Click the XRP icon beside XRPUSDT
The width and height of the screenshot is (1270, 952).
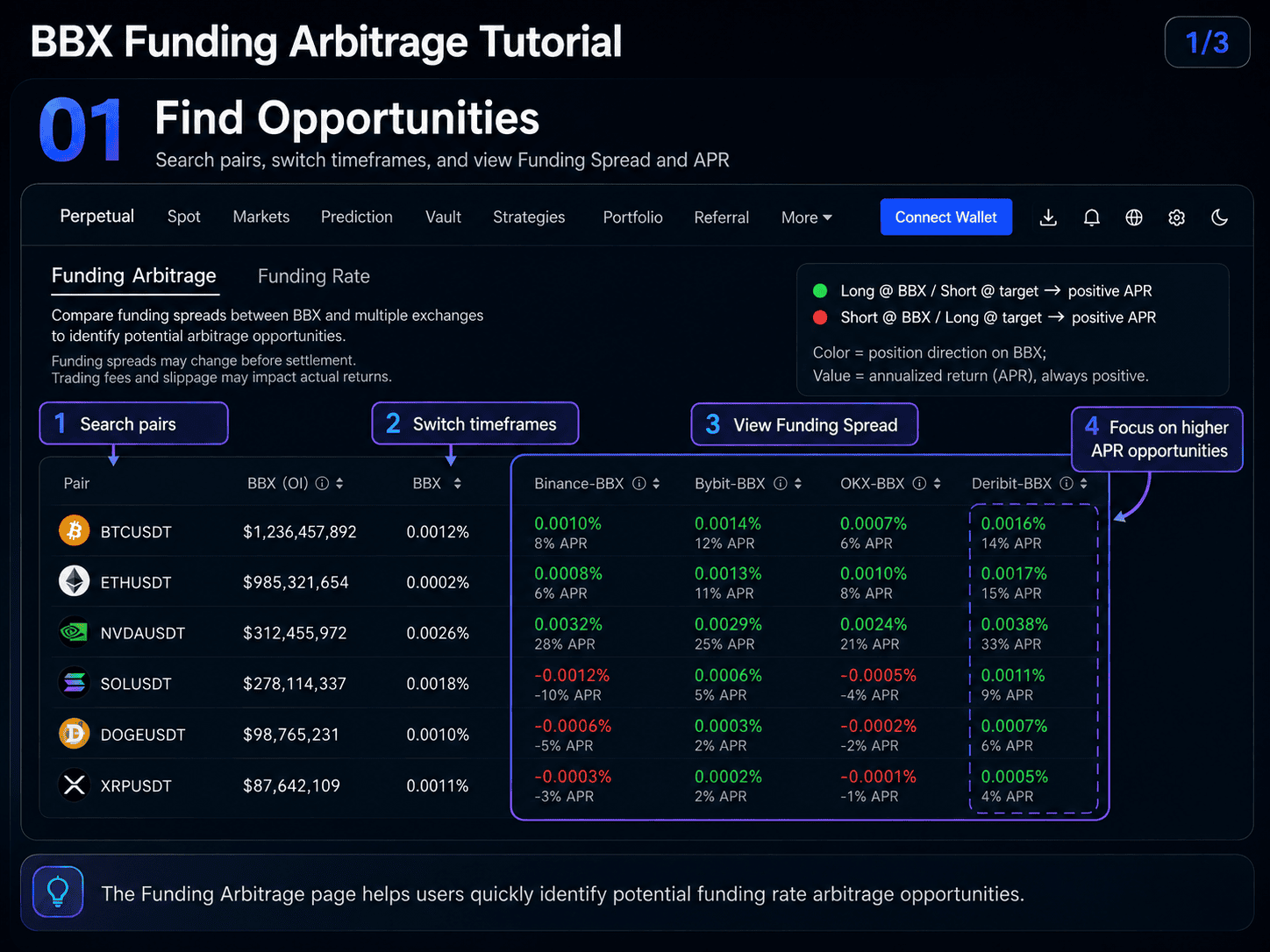(75, 785)
